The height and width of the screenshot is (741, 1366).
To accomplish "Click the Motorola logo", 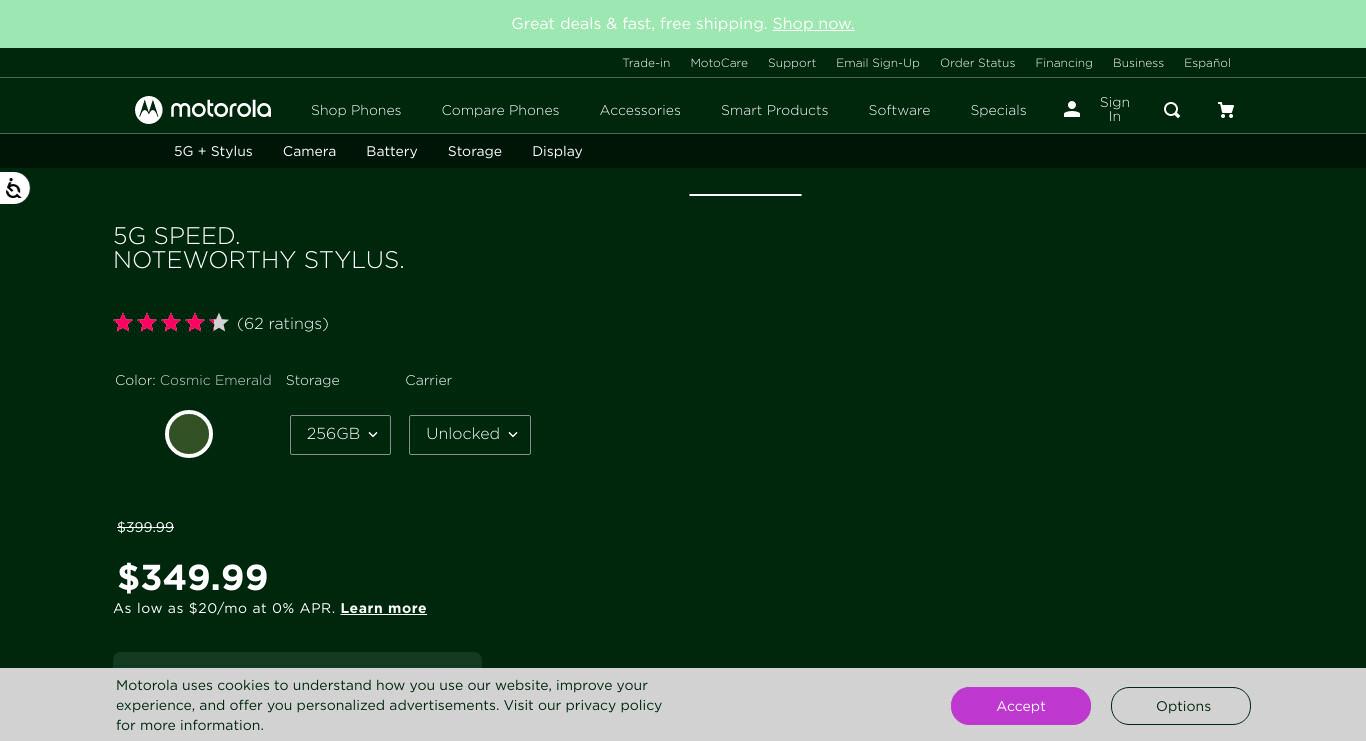I will (x=203, y=109).
